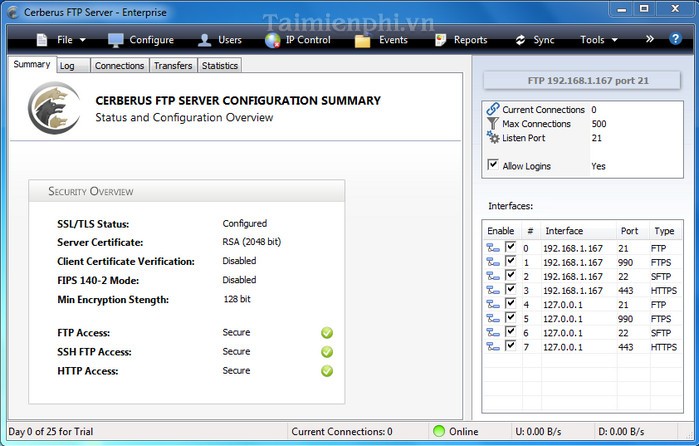This screenshot has height=446, width=699.
Task: Click the Events folder icon
Action: coord(362,41)
